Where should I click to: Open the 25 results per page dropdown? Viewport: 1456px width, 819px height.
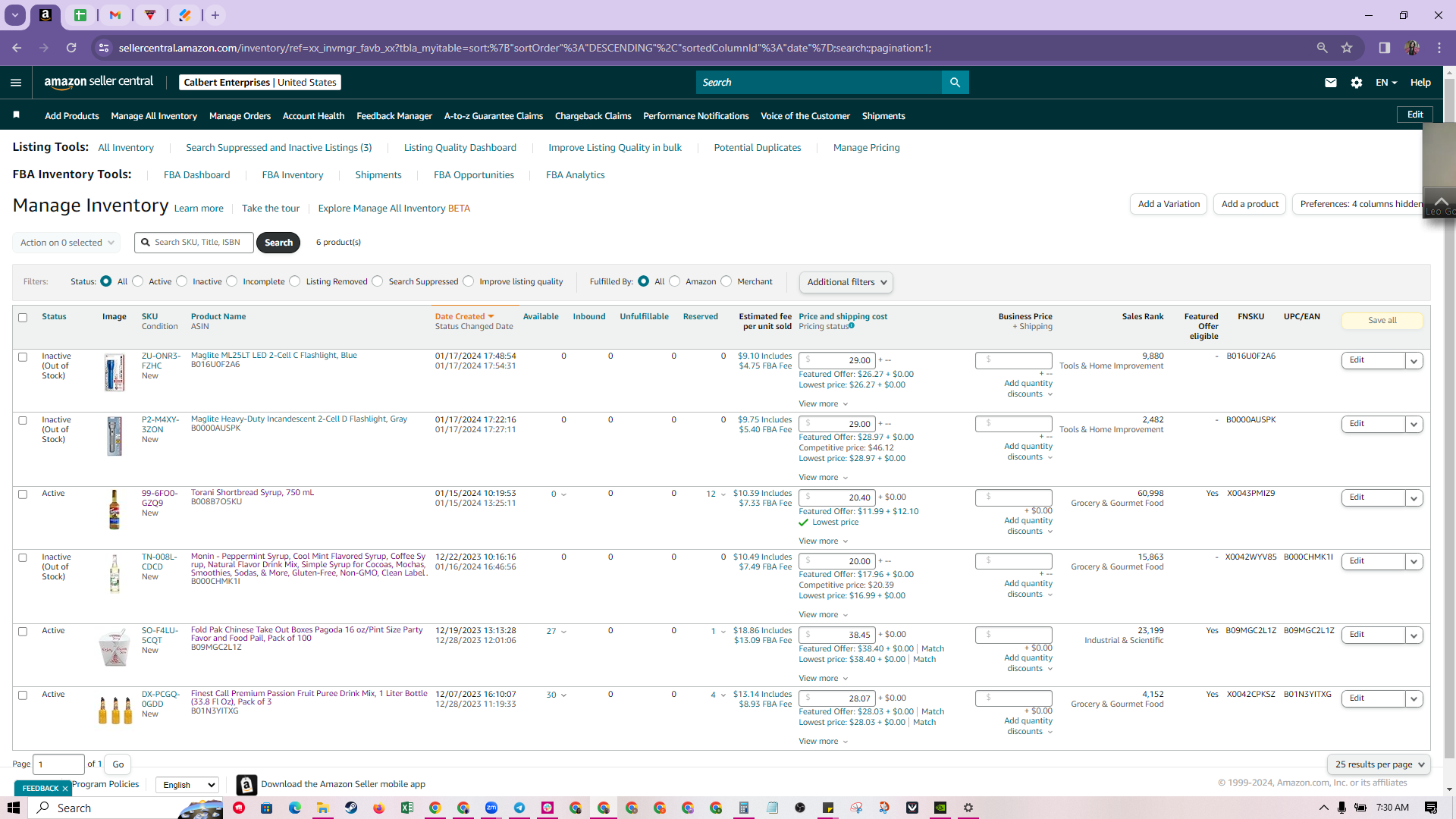1379,764
